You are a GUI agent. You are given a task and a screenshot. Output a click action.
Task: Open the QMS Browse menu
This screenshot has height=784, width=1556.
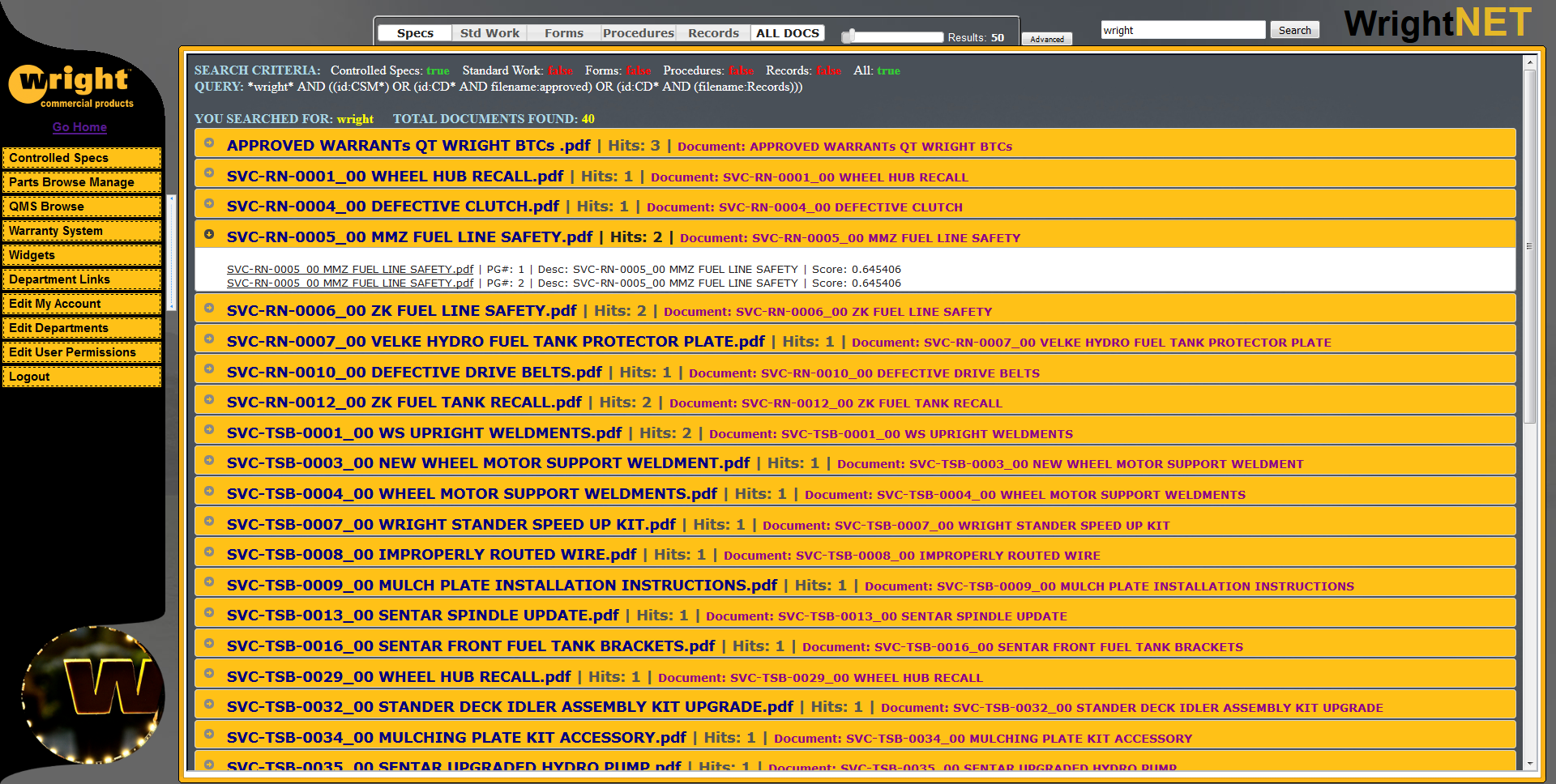(82, 207)
